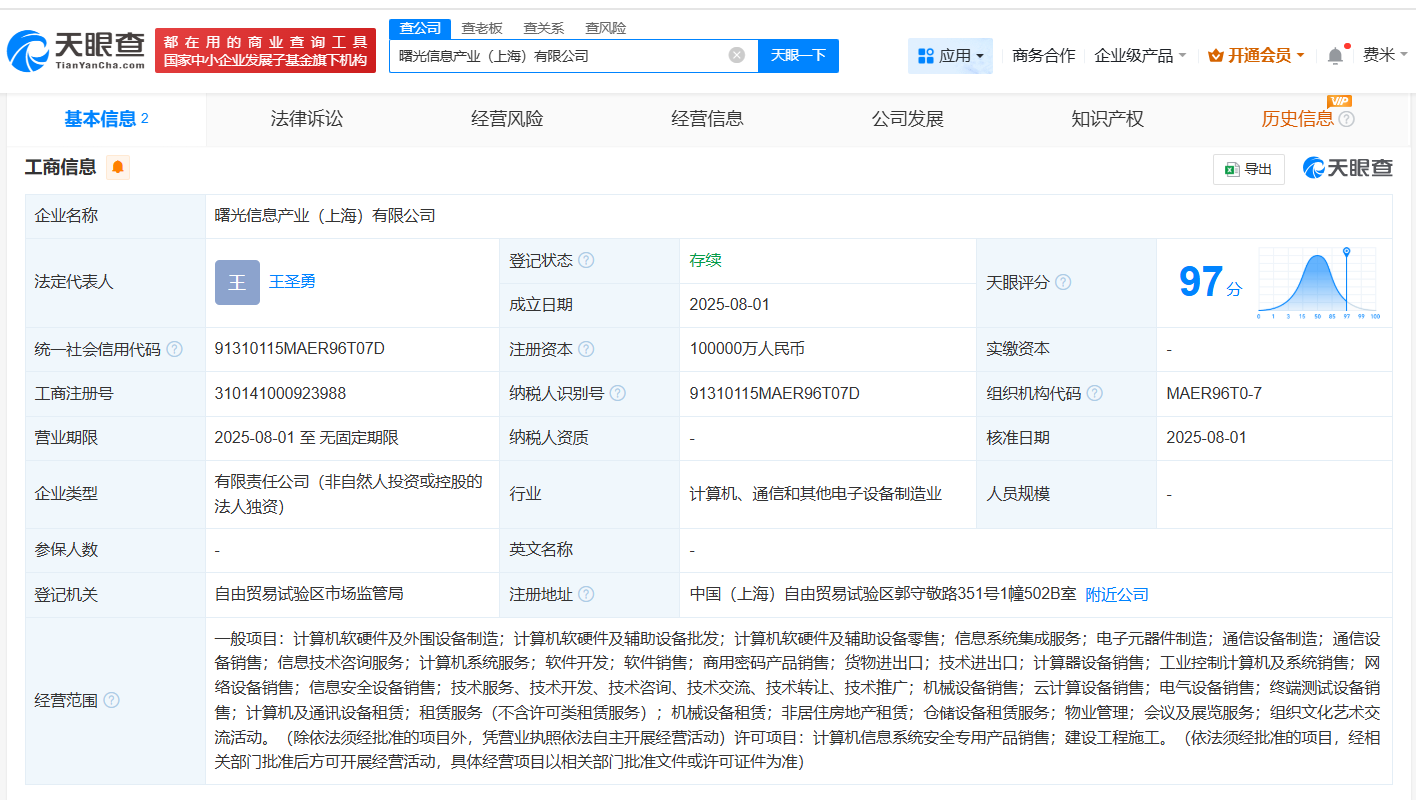Click the help icon beside 注册资本
This screenshot has height=800, width=1416.
588,349
